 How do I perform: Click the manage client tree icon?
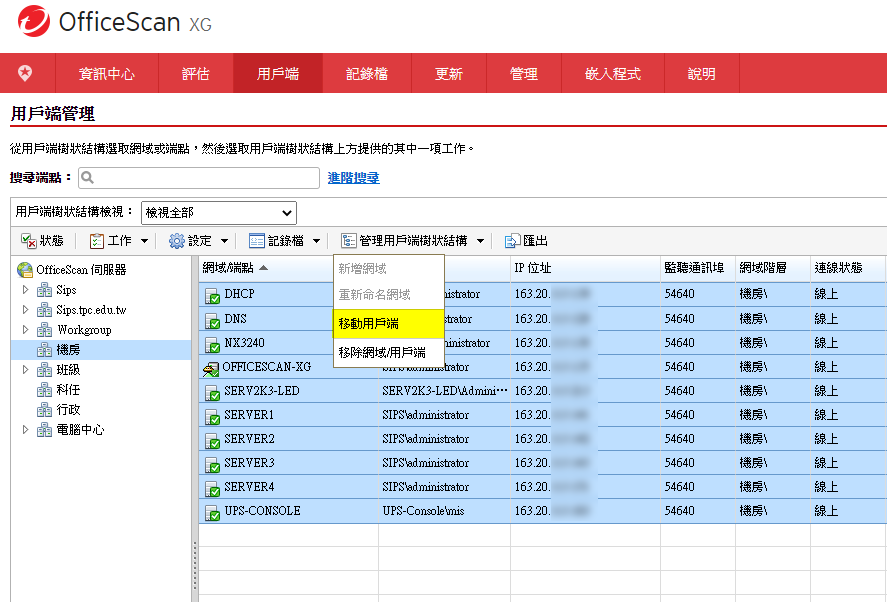point(348,241)
